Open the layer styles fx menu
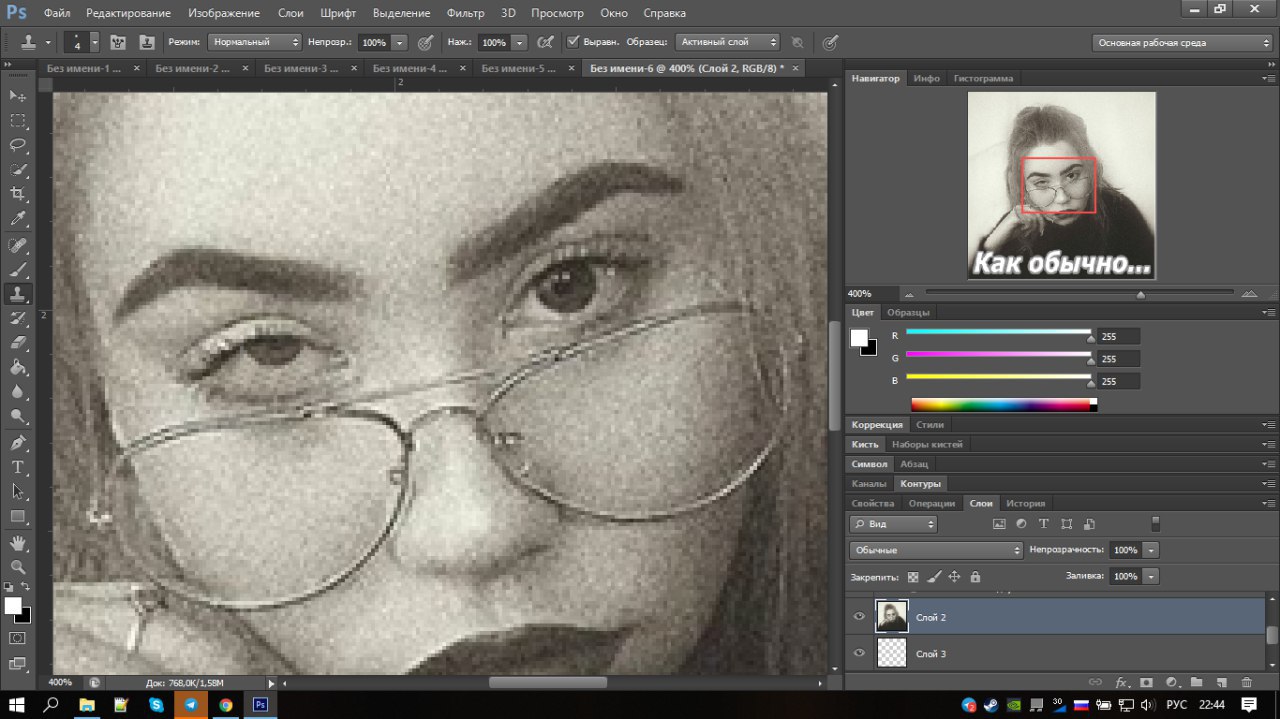This screenshot has width=1280, height=719. point(1121,682)
